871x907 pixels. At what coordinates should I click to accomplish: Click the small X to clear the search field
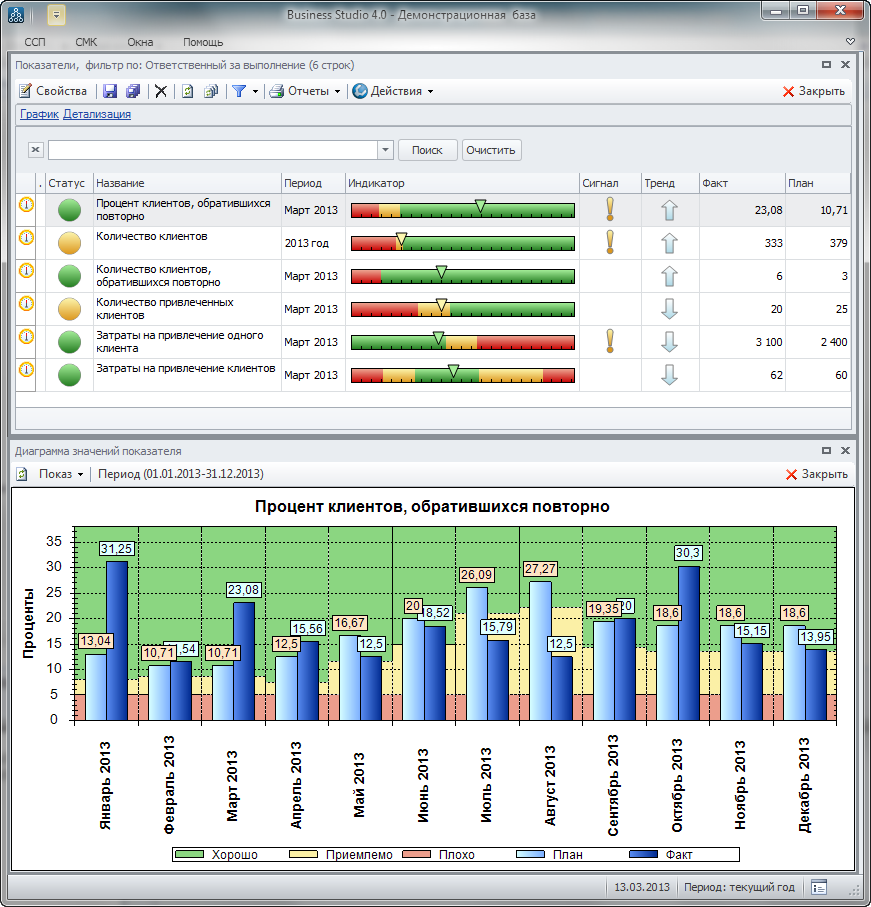coord(35,150)
